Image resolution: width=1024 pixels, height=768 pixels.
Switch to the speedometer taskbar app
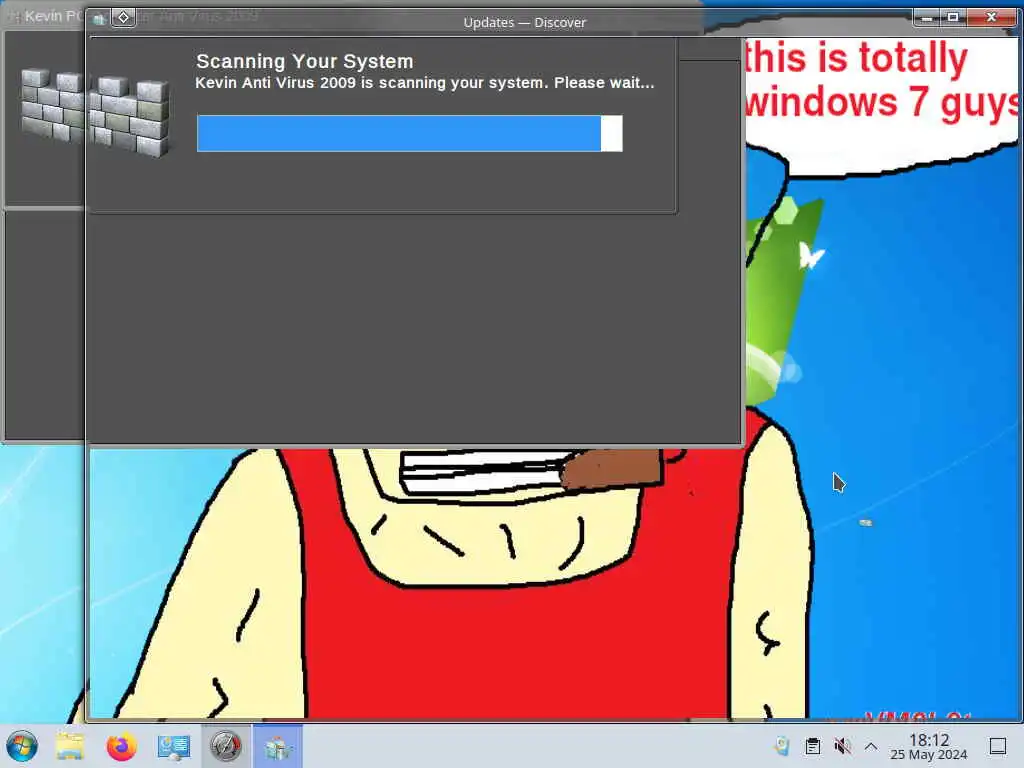[225, 746]
